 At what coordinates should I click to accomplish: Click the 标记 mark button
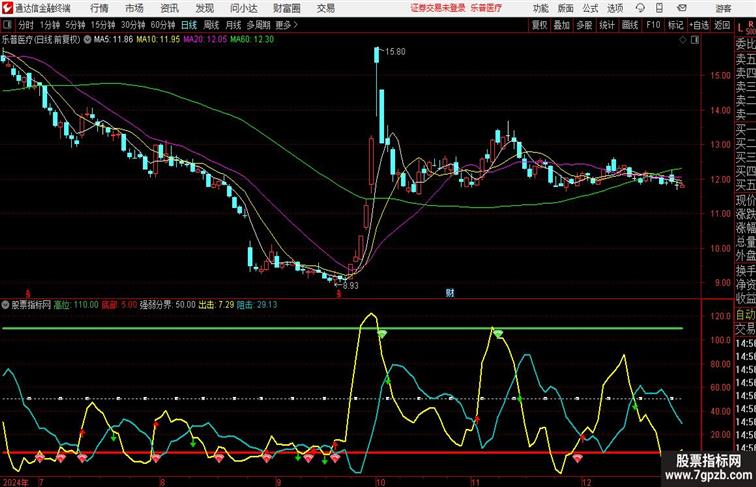pos(675,25)
